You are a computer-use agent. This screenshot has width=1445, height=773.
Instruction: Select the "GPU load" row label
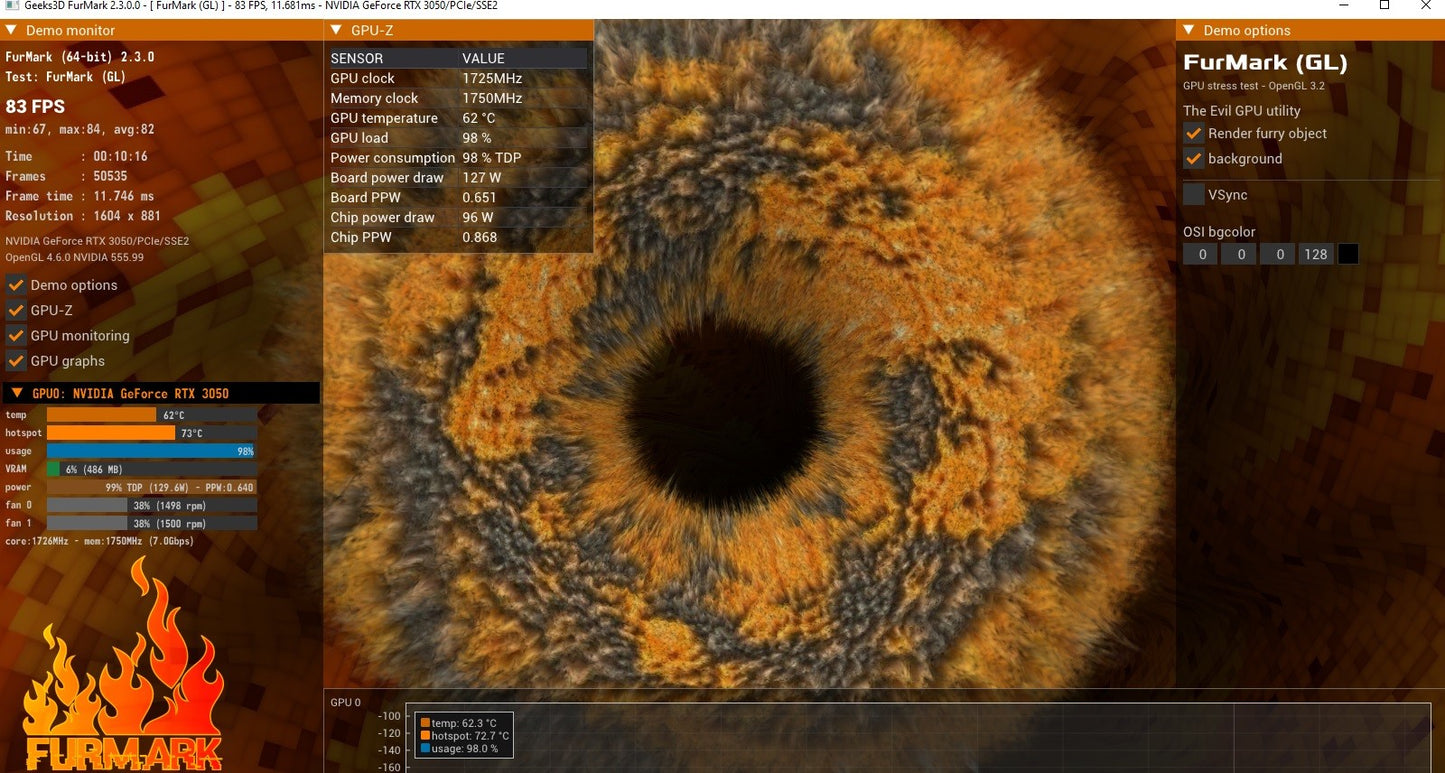[x=359, y=138]
